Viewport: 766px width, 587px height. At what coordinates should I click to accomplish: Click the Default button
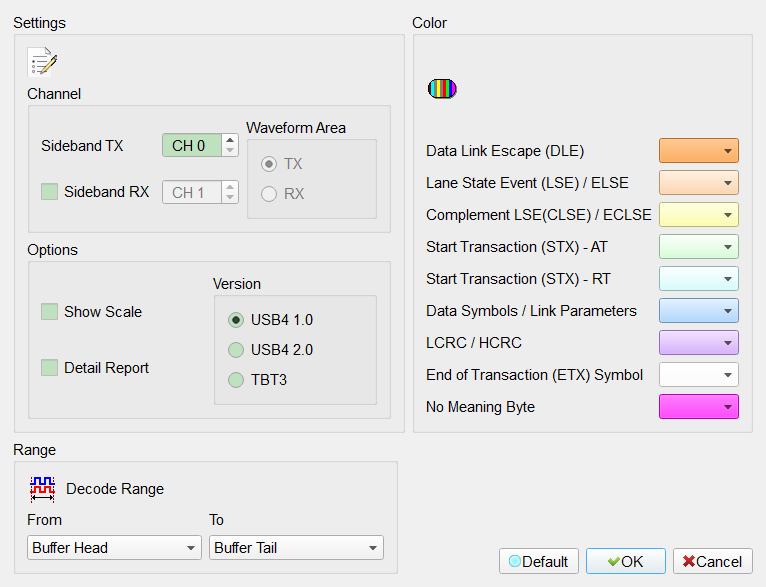(539, 561)
